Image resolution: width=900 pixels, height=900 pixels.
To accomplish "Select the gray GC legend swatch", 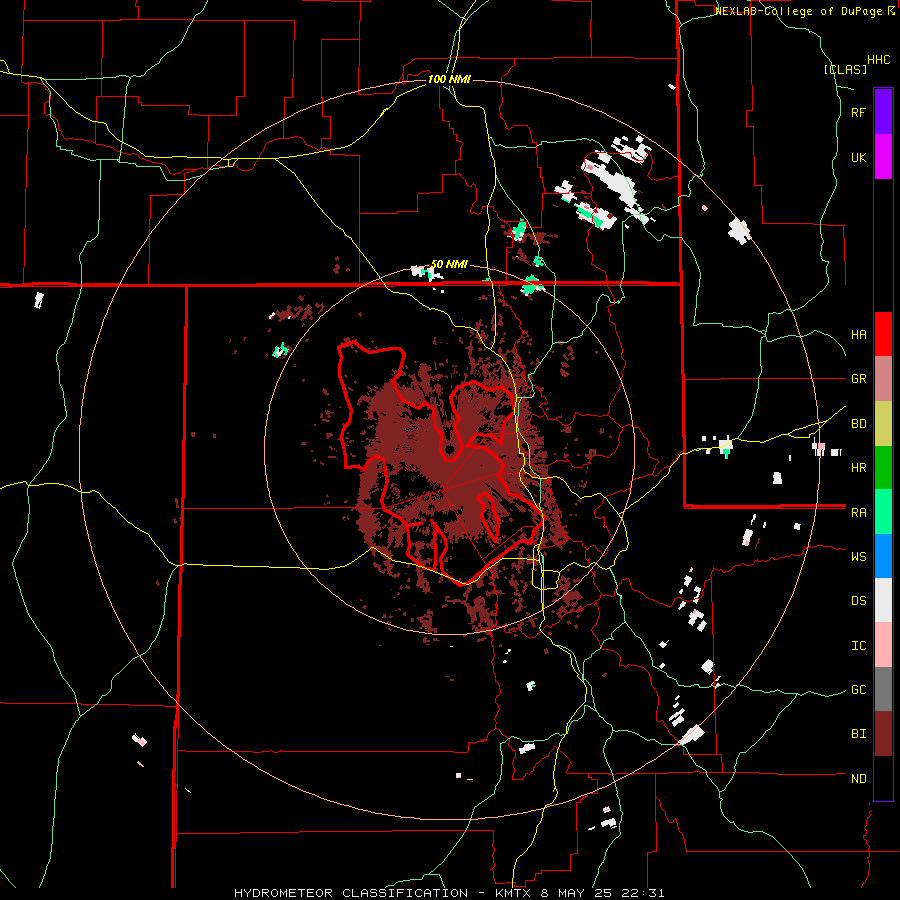I will point(883,689).
